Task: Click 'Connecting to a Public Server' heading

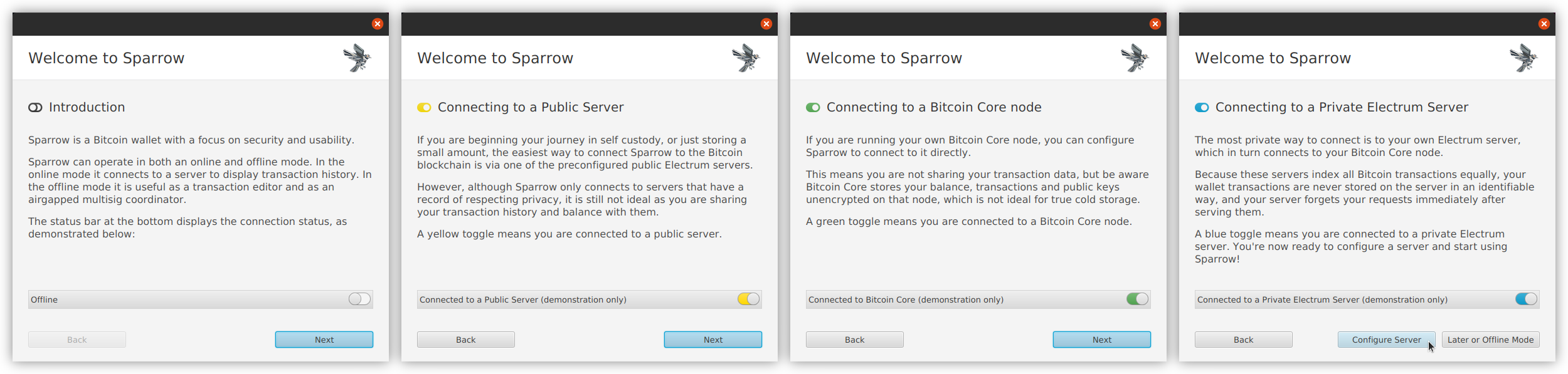Action: [531, 107]
